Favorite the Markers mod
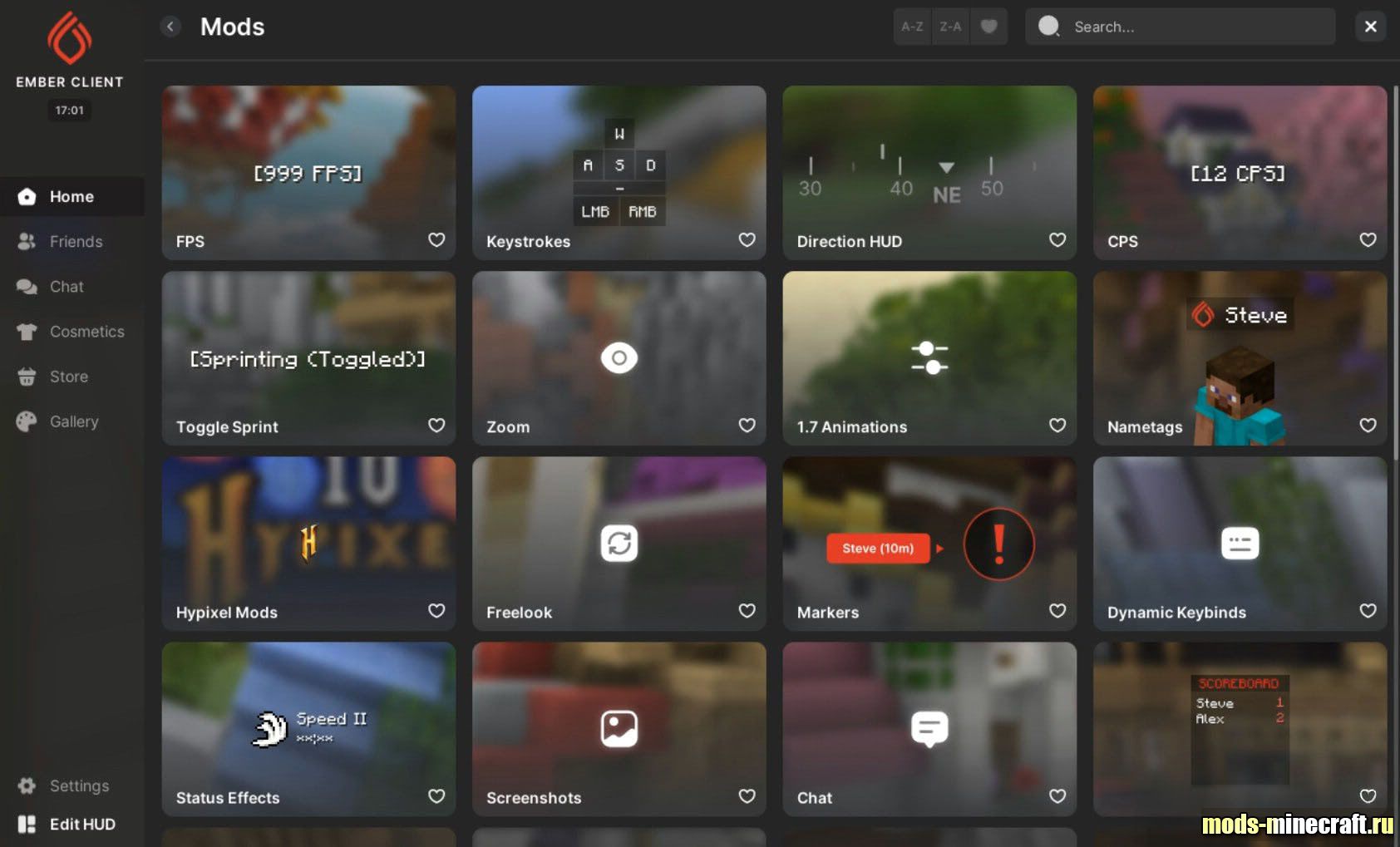1400x847 pixels. pos(1057,611)
